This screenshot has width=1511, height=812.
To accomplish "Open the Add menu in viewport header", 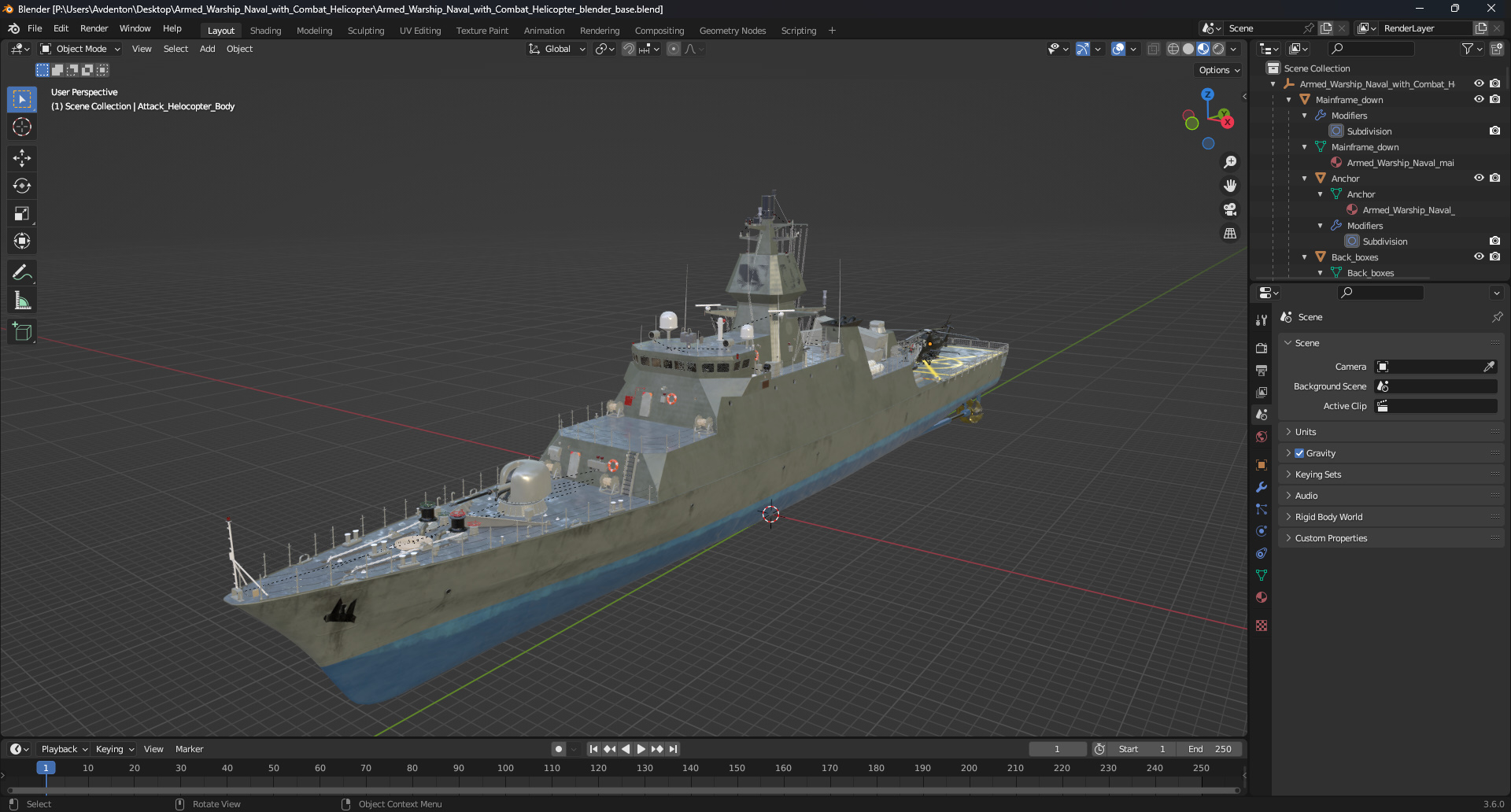I will (x=207, y=49).
